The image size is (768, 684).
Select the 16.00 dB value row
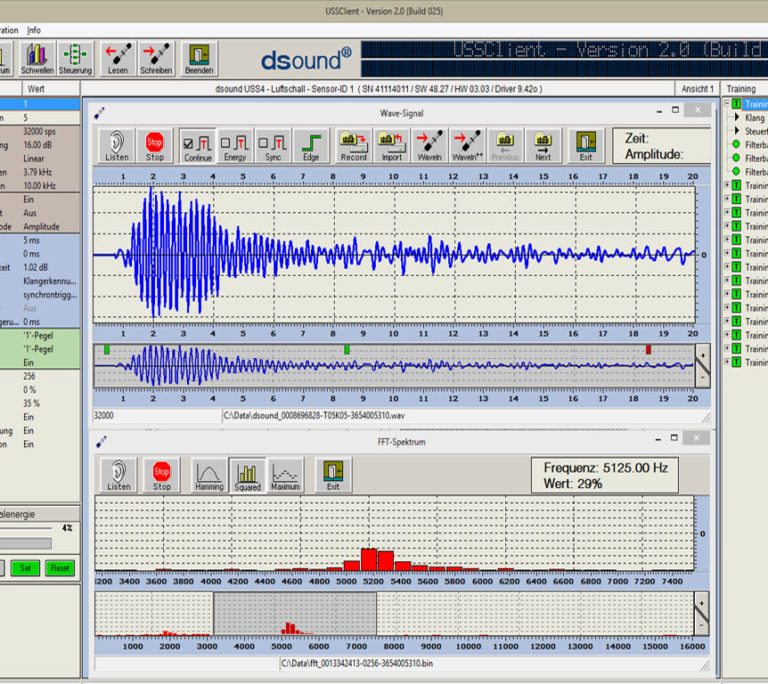click(40, 145)
